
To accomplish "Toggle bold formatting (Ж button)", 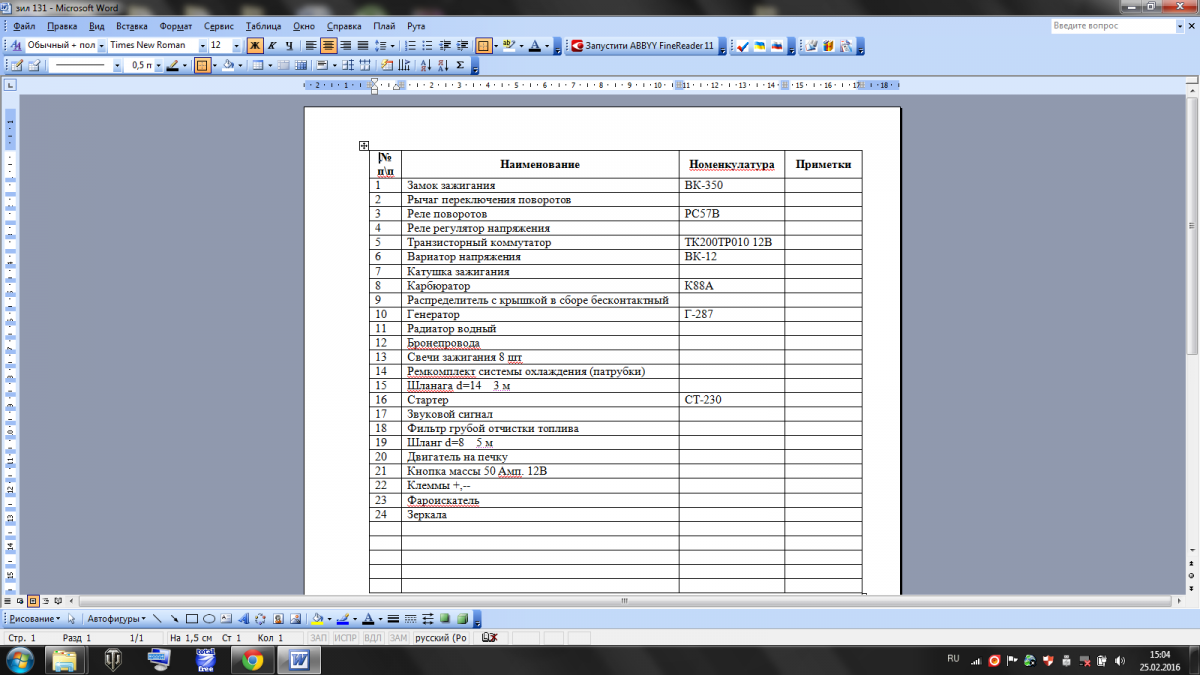I will point(254,46).
